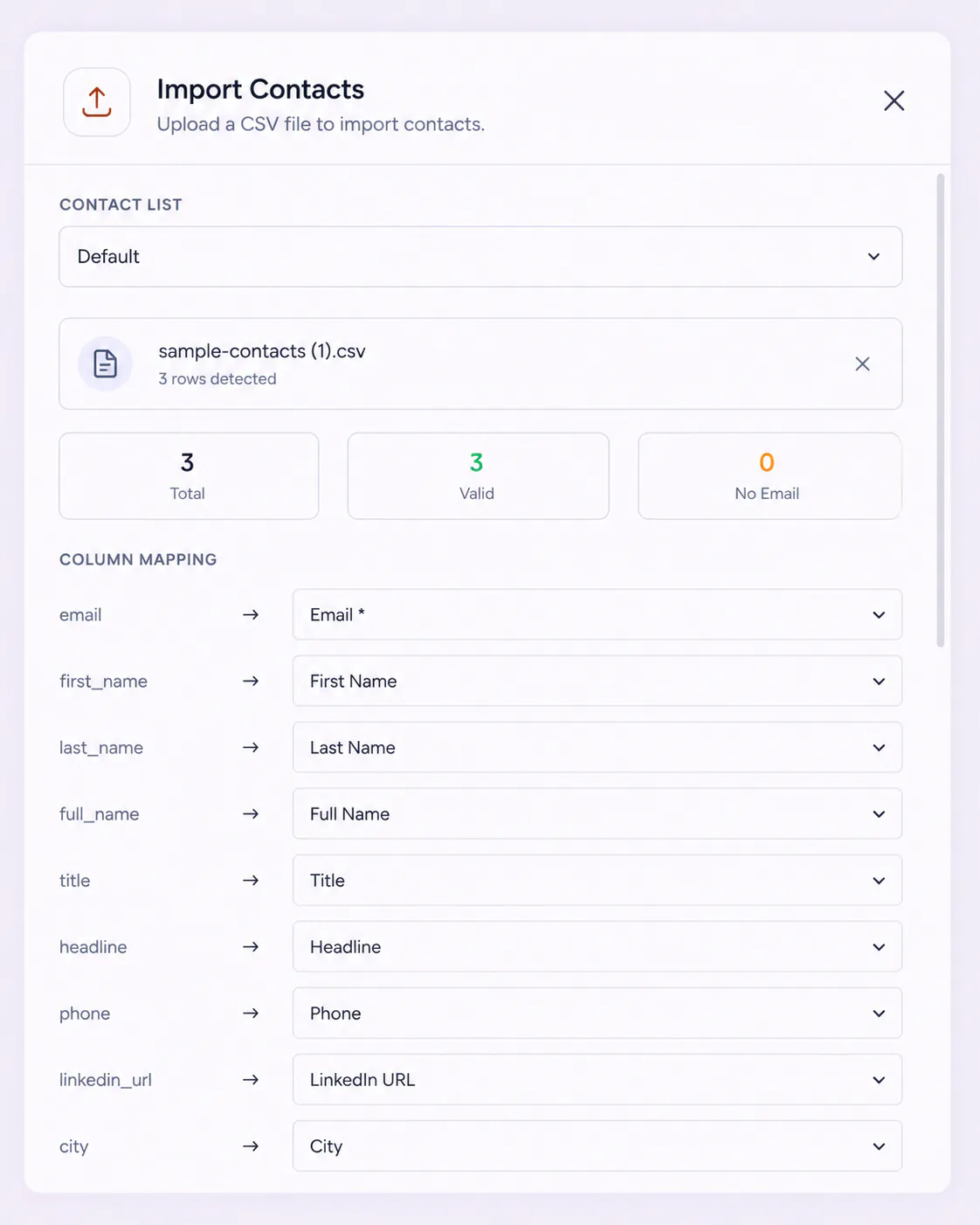Remove the sample-contacts (1).csv file
980x1225 pixels.
862,363
